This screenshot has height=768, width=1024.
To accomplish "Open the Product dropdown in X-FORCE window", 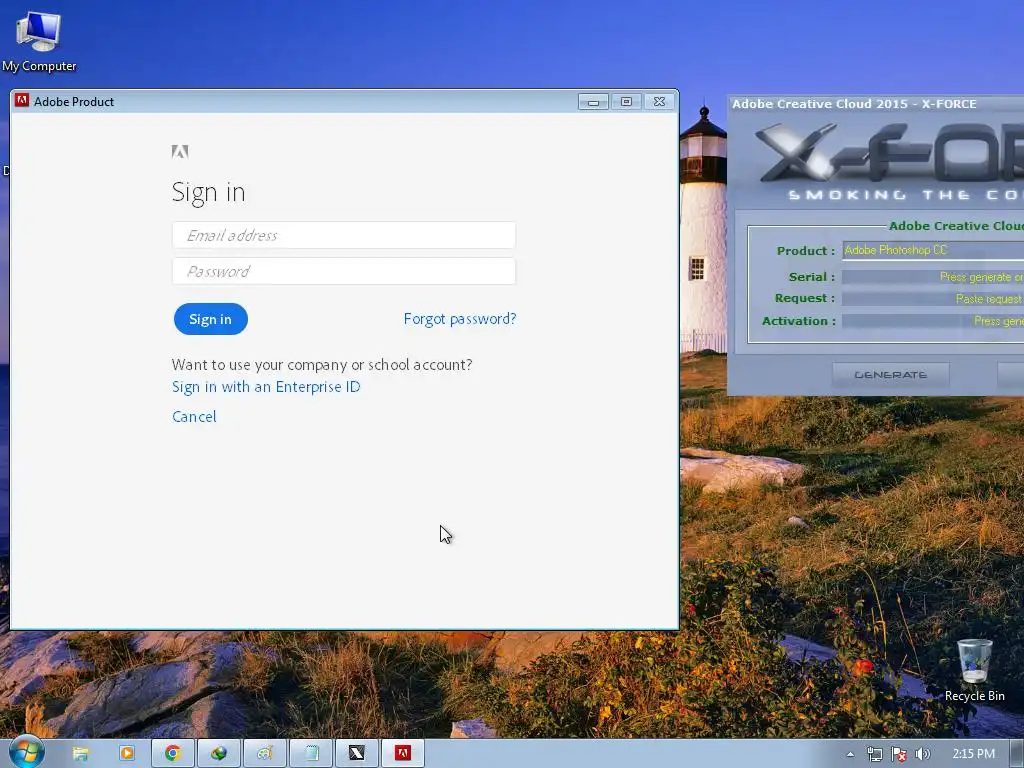I will coord(933,250).
